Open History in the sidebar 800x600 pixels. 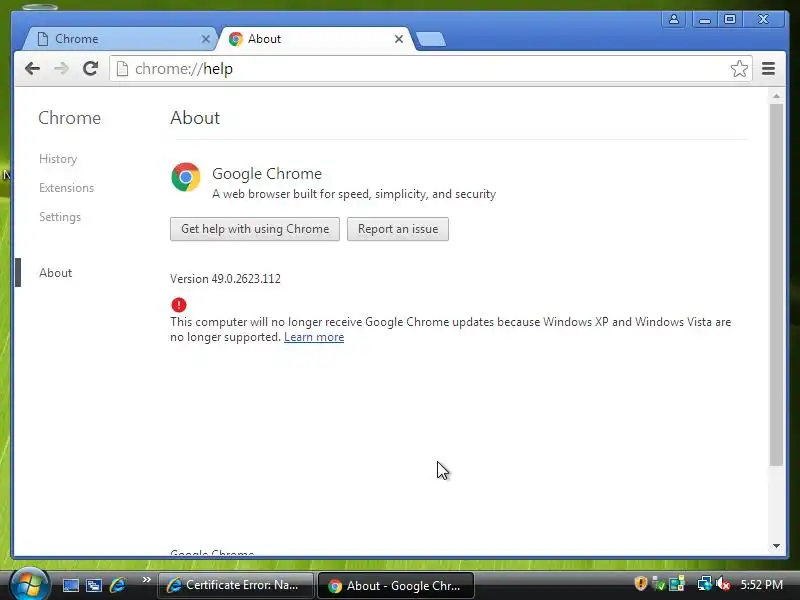tap(58, 159)
